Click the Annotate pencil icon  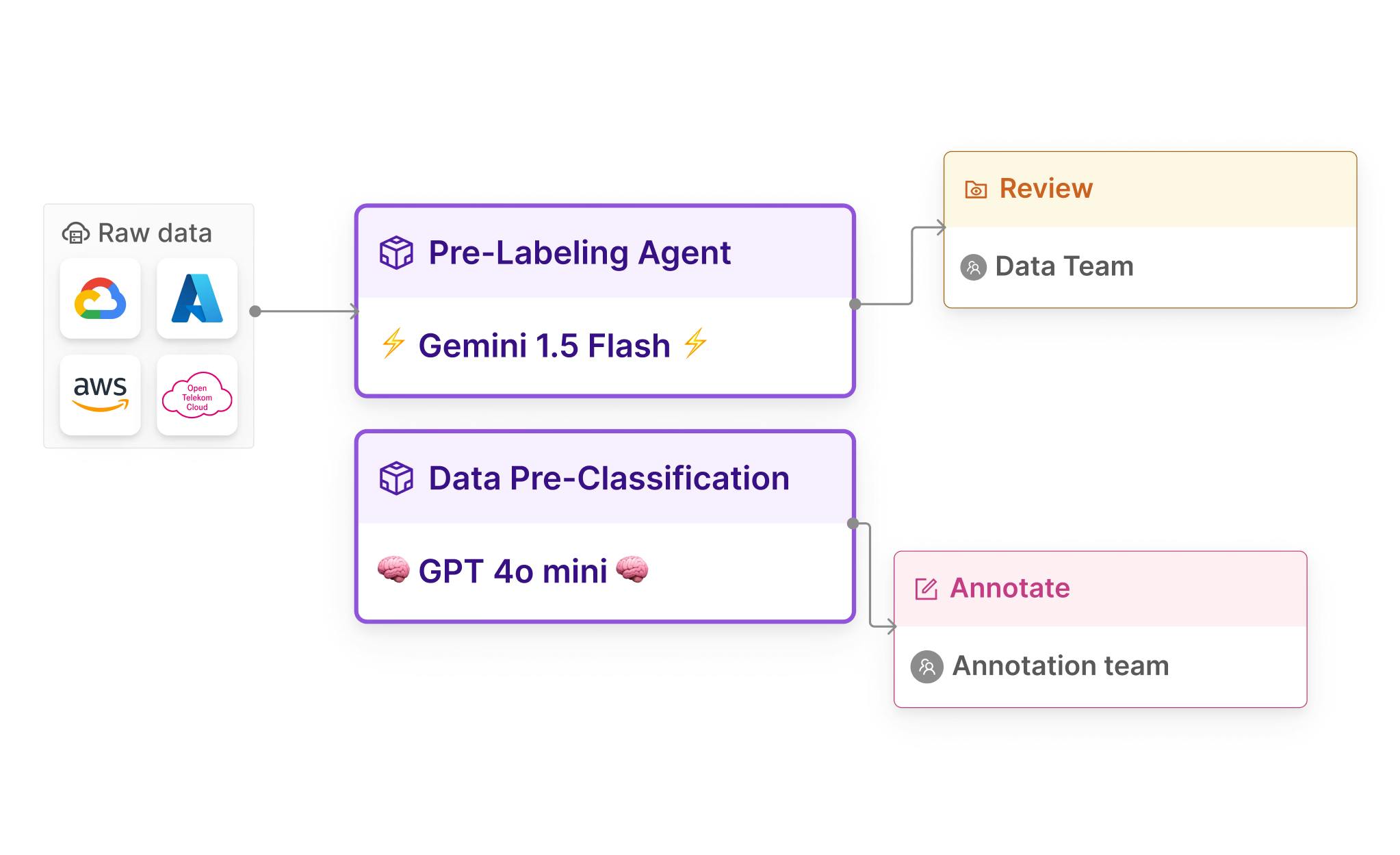point(926,589)
